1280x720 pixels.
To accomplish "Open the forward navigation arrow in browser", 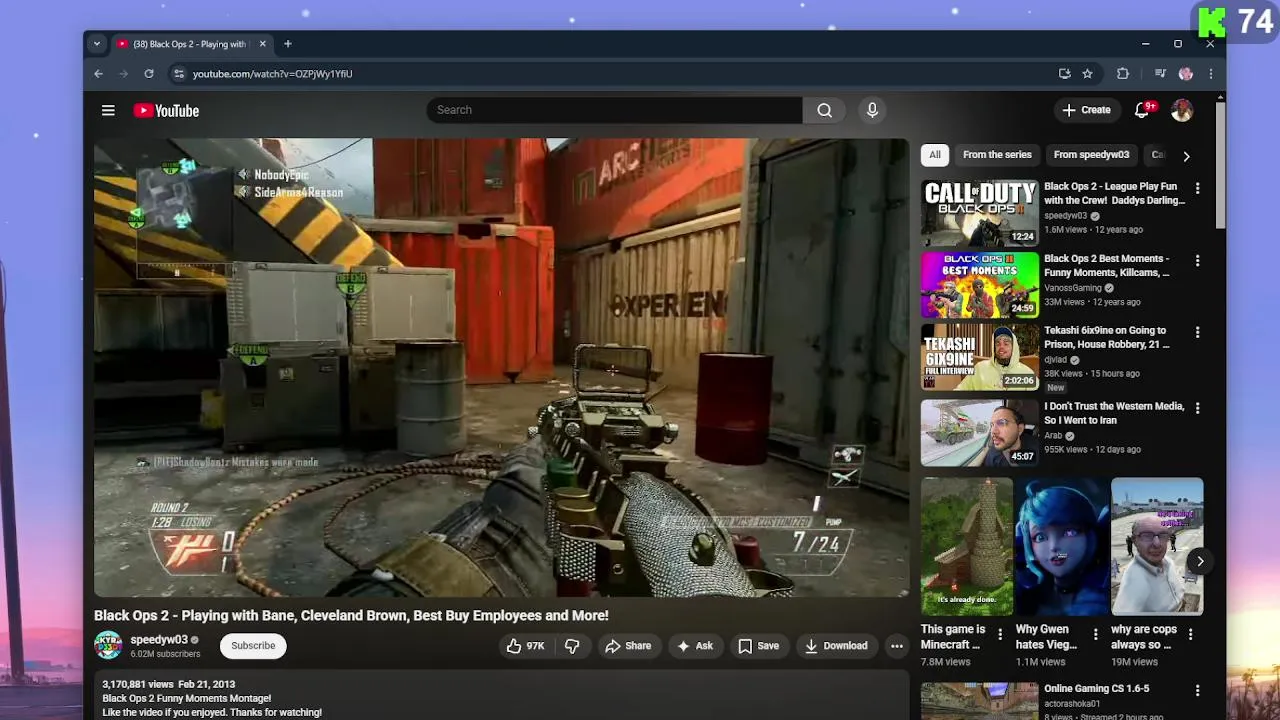I will [123, 74].
